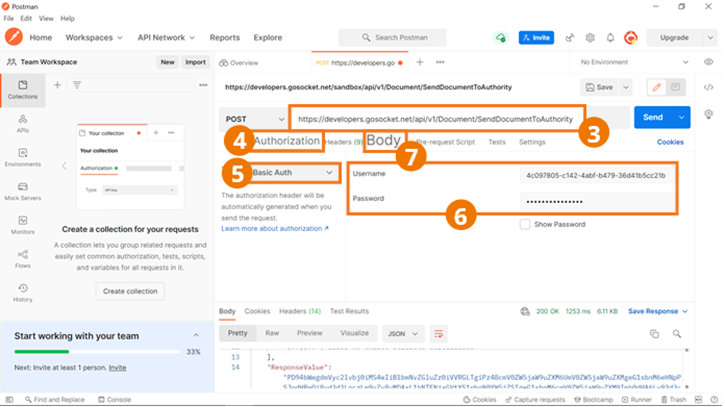Switch to the Overview tab

click(x=239, y=62)
